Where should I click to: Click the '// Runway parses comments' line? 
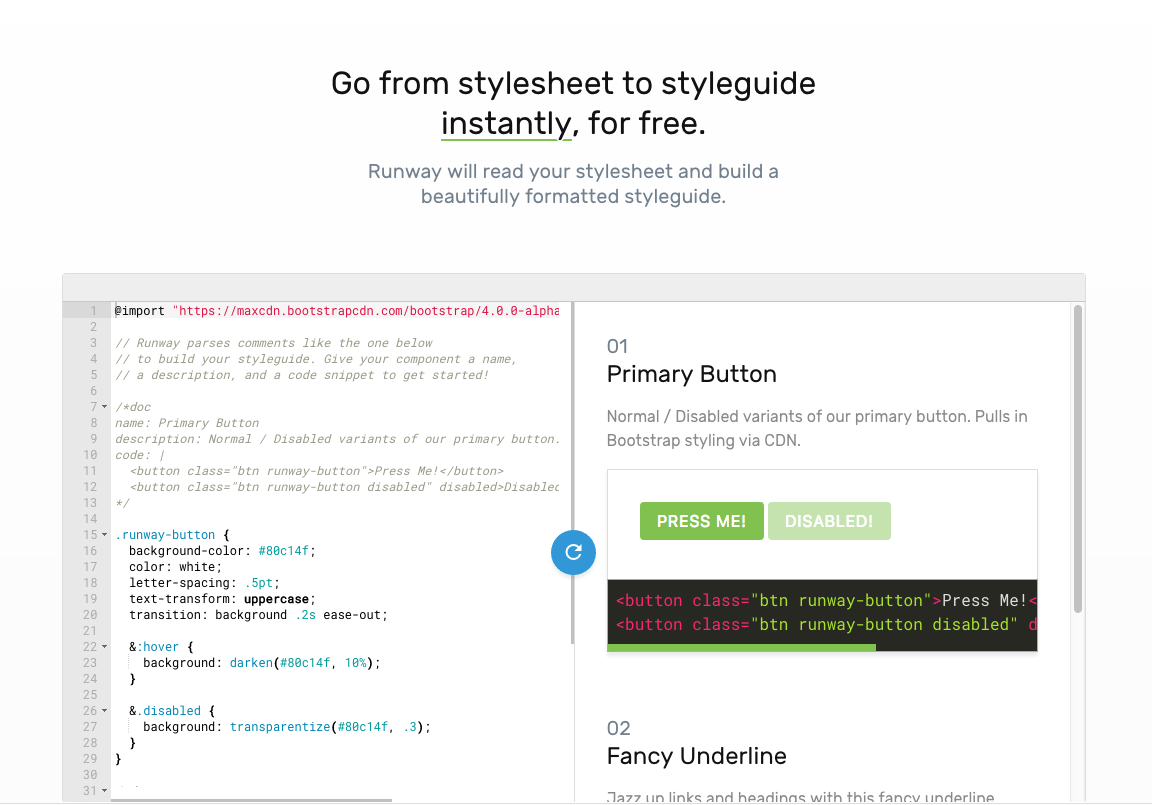pyautogui.click(x=273, y=343)
